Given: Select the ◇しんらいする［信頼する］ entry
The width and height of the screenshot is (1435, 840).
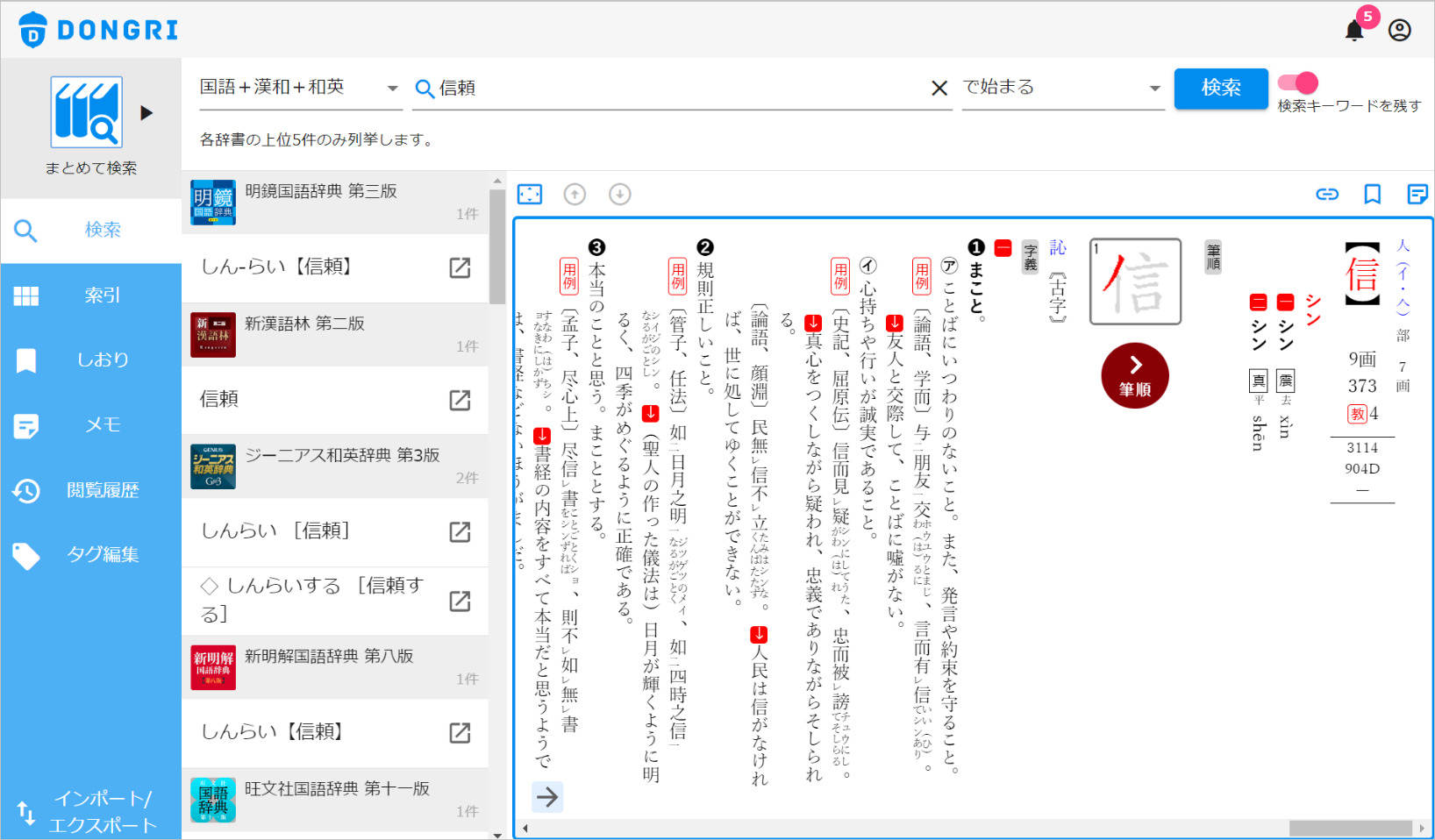Looking at the screenshot, I should pos(335,601).
